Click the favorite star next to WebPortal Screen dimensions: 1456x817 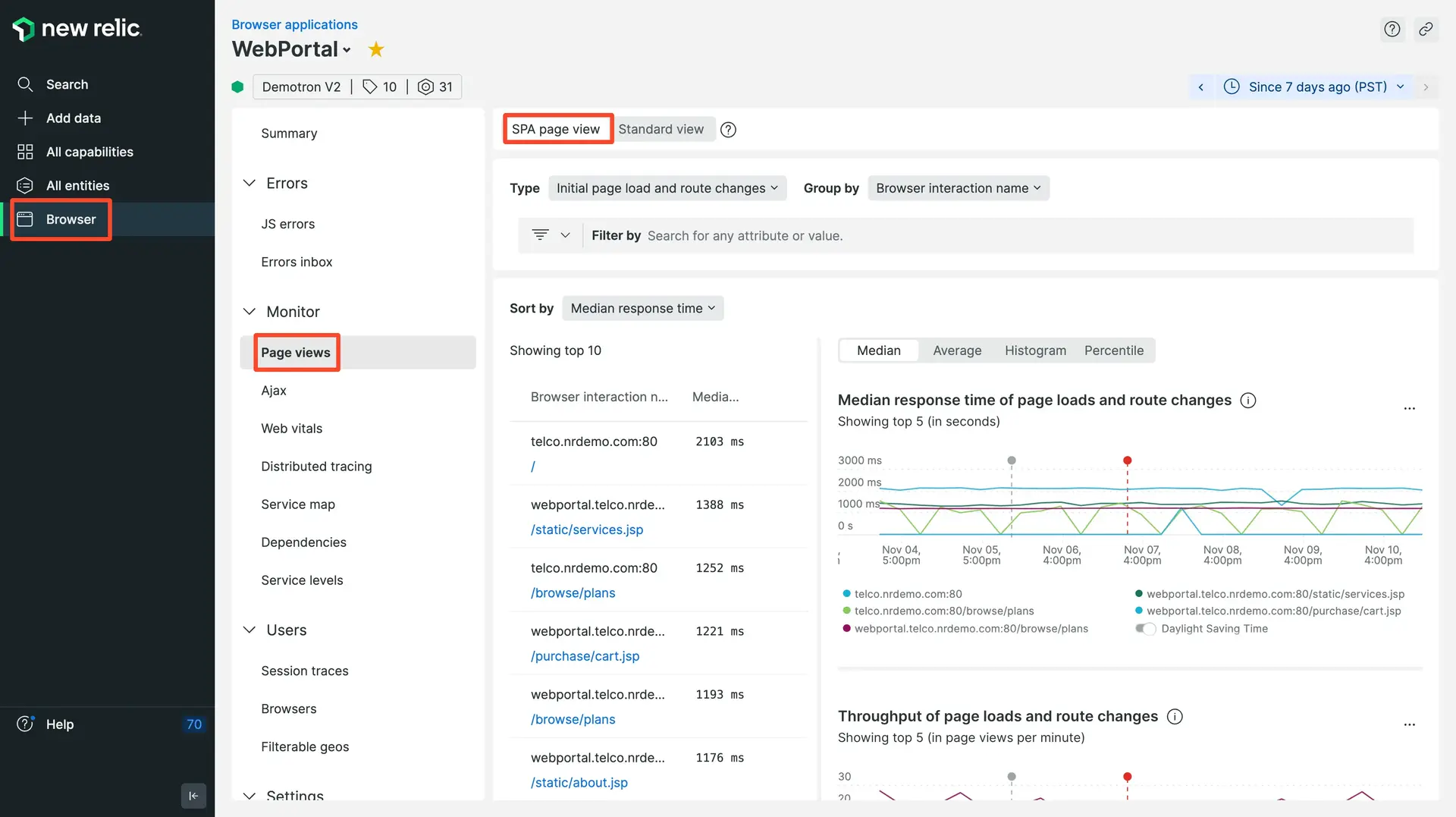[375, 50]
